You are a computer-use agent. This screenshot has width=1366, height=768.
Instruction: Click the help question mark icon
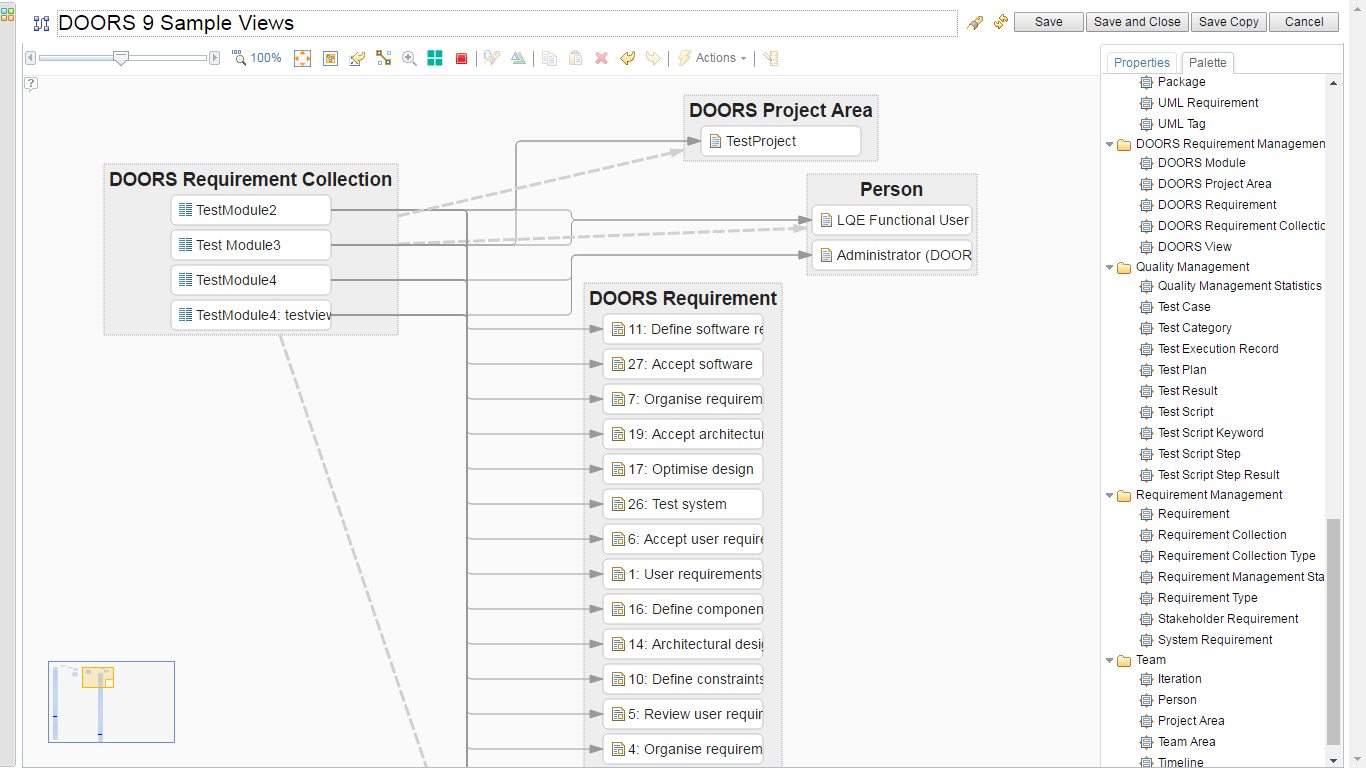coord(31,84)
